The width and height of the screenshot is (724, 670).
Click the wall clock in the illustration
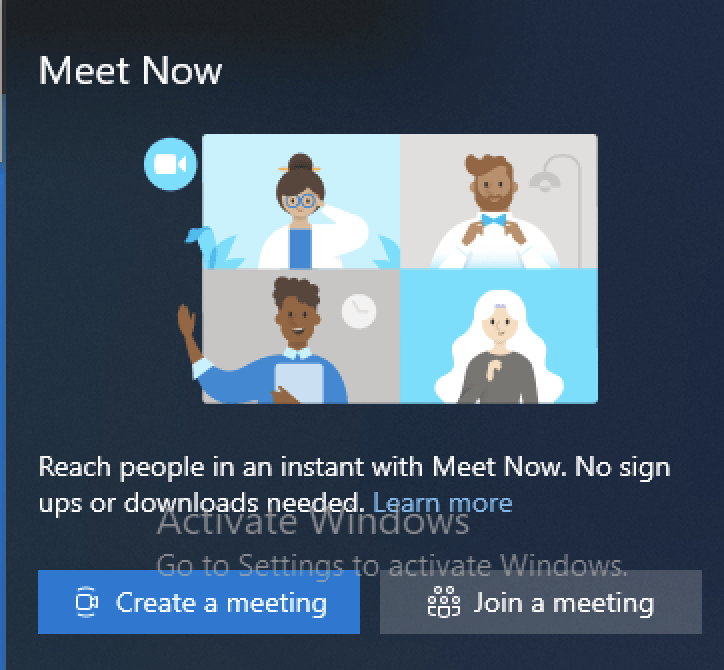[x=359, y=311]
